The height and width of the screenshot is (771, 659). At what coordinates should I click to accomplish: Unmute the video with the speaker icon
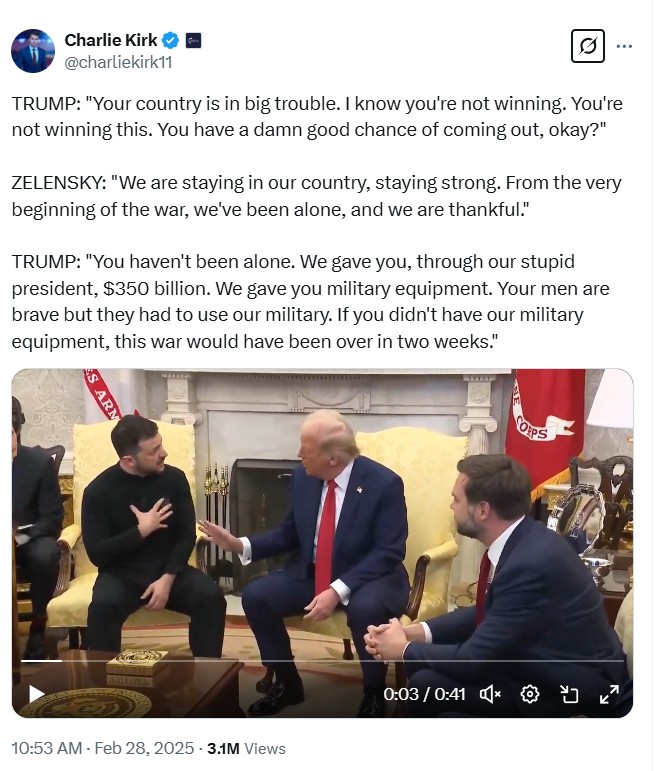click(490, 694)
